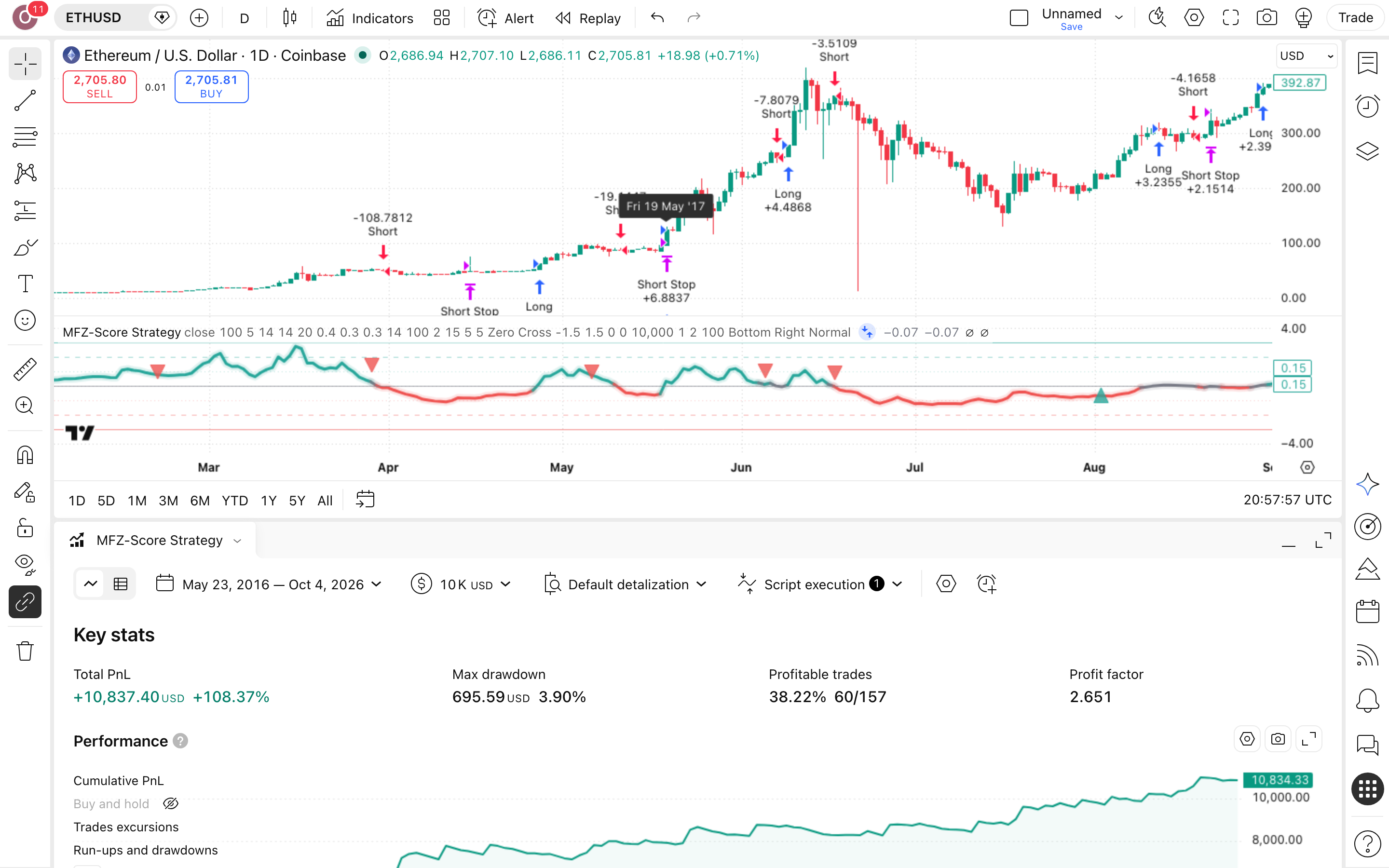1389x868 pixels.
Task: Select the text annotation tool
Action: click(x=25, y=284)
